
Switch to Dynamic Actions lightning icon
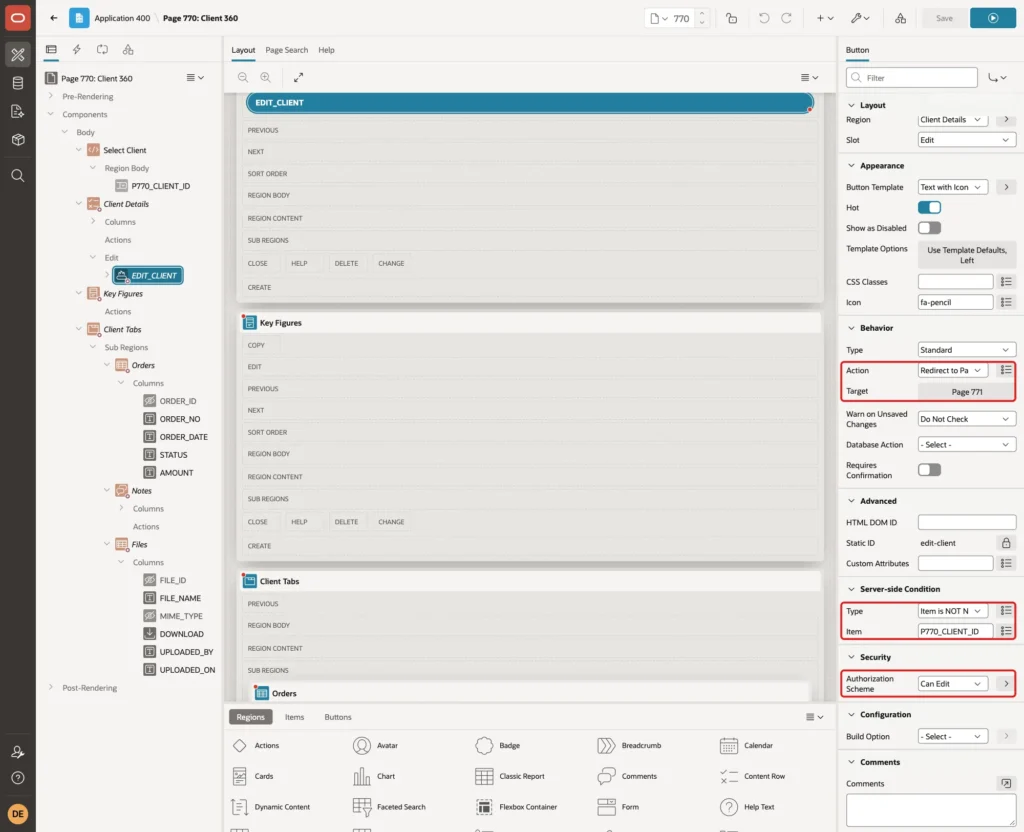tap(76, 50)
